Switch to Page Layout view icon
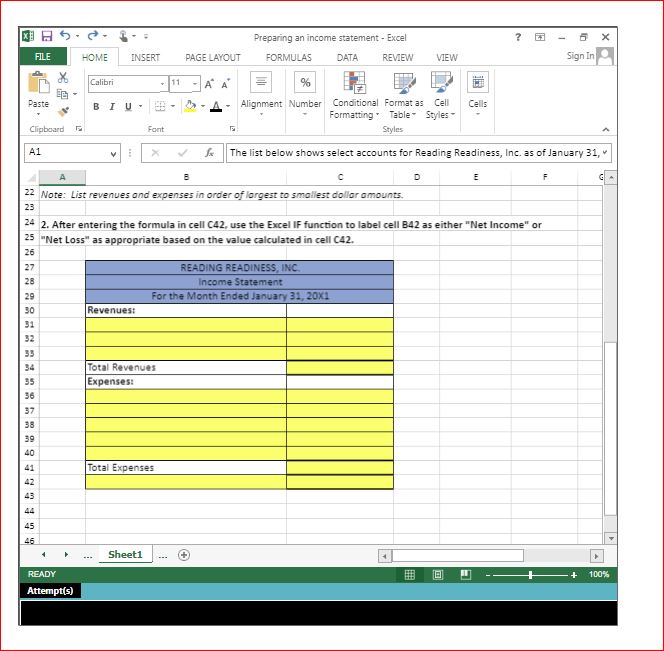The width and height of the screenshot is (664, 651). point(438,575)
